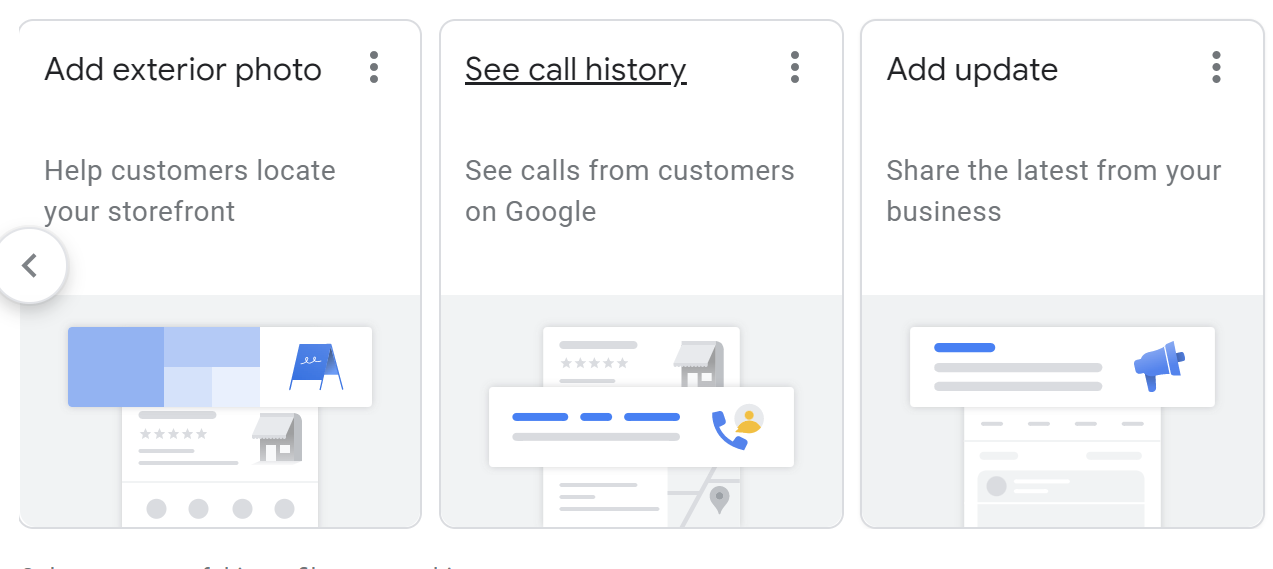
Task: Click the Add update post preview illustration
Action: click(1062, 367)
